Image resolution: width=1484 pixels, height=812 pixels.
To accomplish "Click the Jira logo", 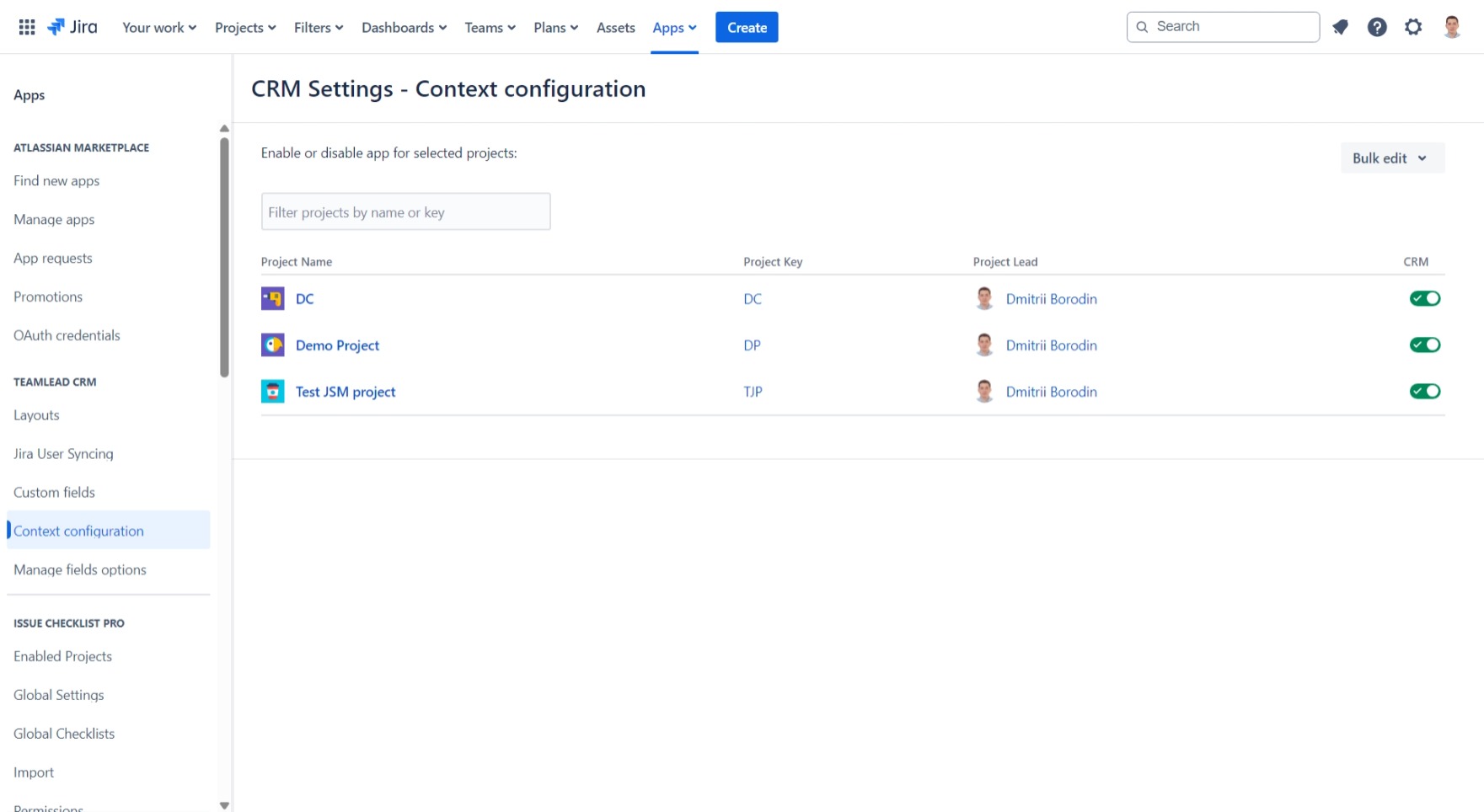I will click(72, 26).
